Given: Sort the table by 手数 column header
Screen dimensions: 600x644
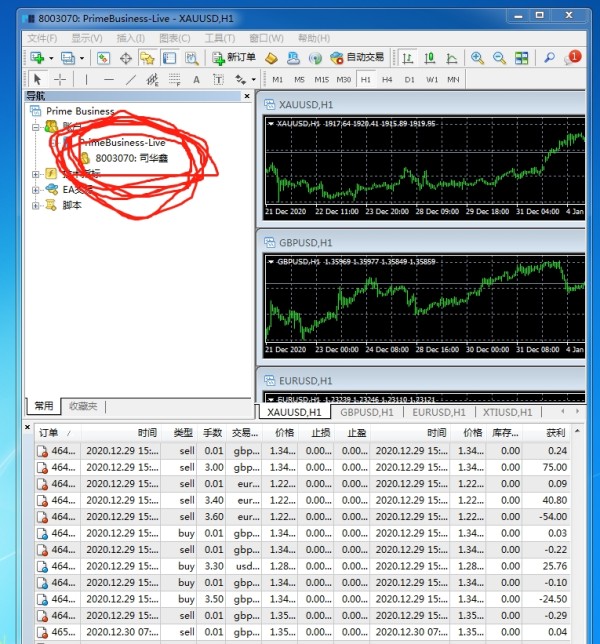Looking at the screenshot, I should tap(212, 432).
